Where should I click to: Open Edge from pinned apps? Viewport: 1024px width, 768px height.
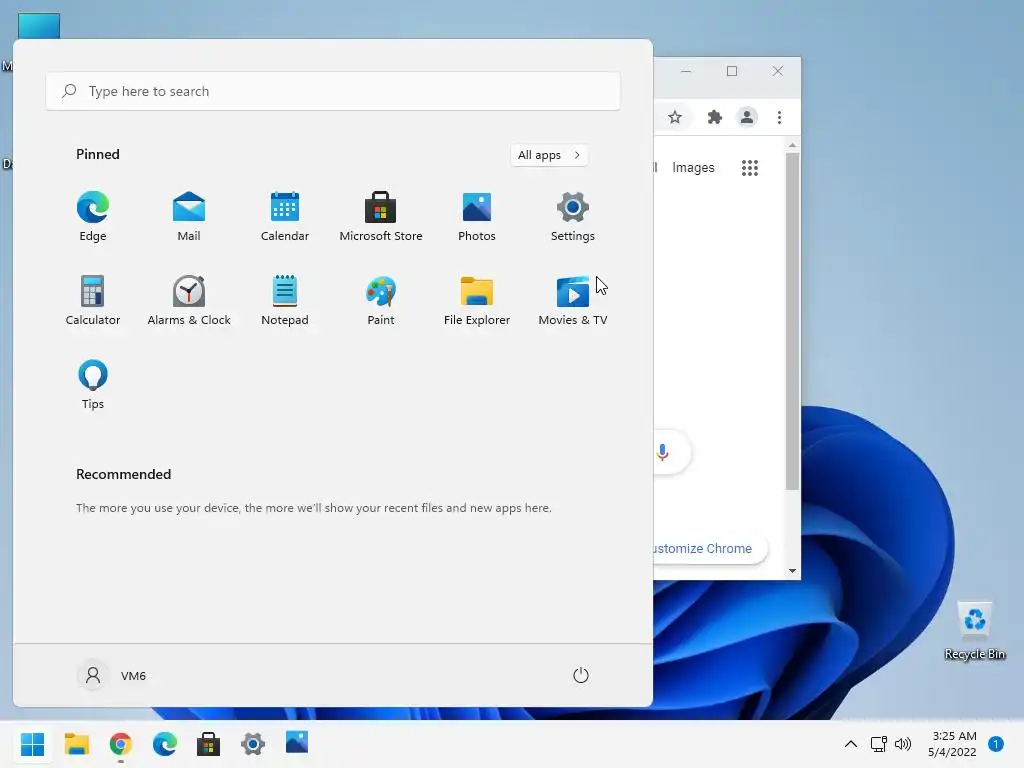[93, 217]
